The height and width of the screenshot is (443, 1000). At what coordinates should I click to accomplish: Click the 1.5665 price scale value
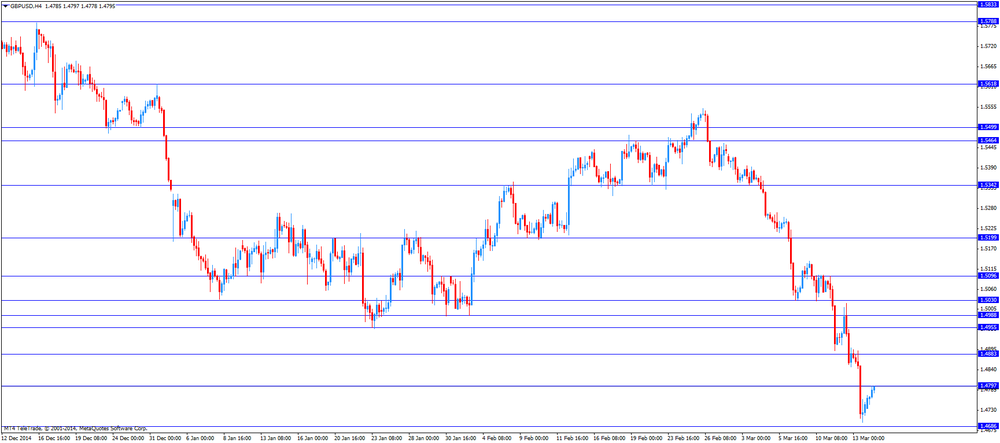pyautogui.click(x=990, y=66)
